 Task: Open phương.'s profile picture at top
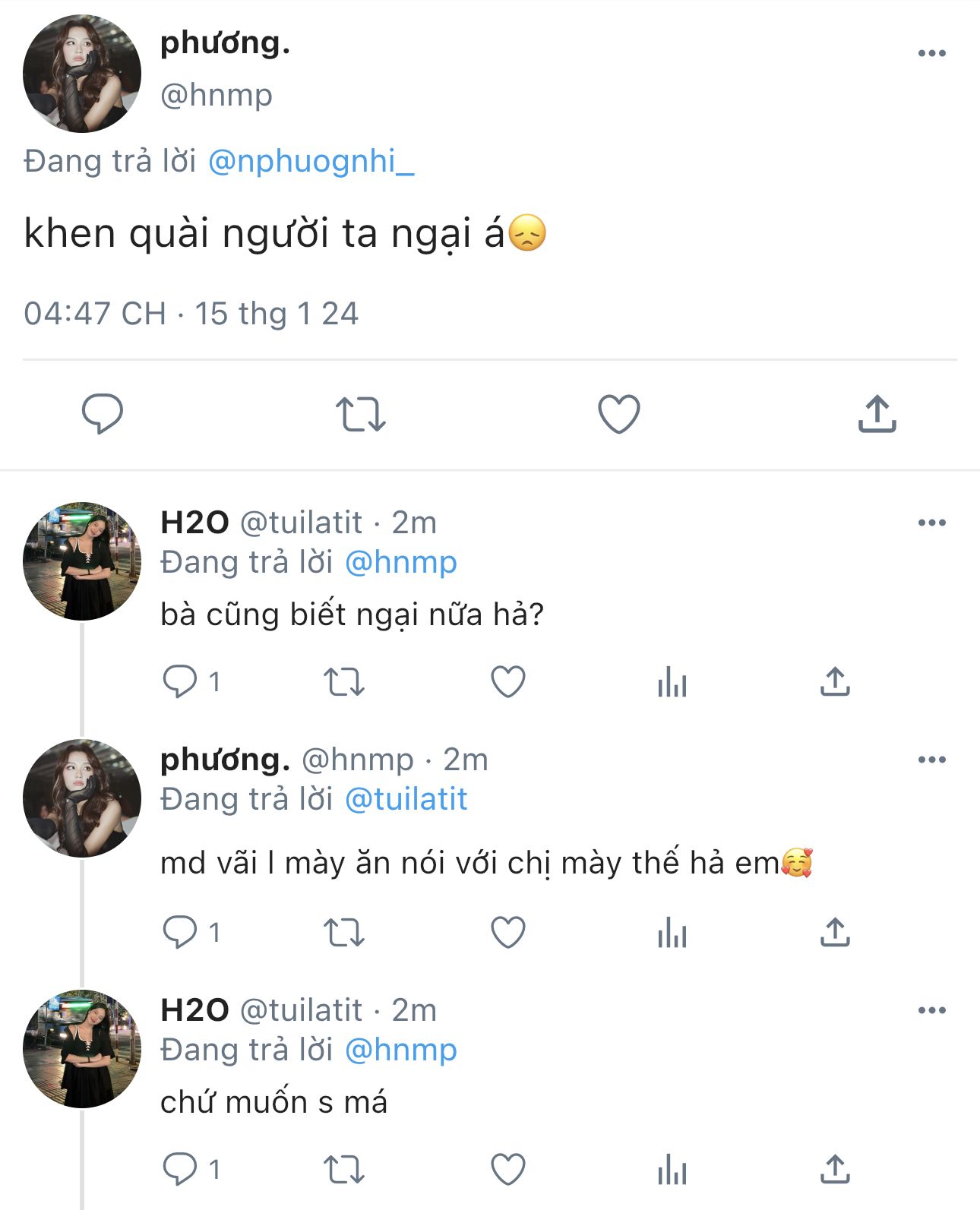coord(82,74)
